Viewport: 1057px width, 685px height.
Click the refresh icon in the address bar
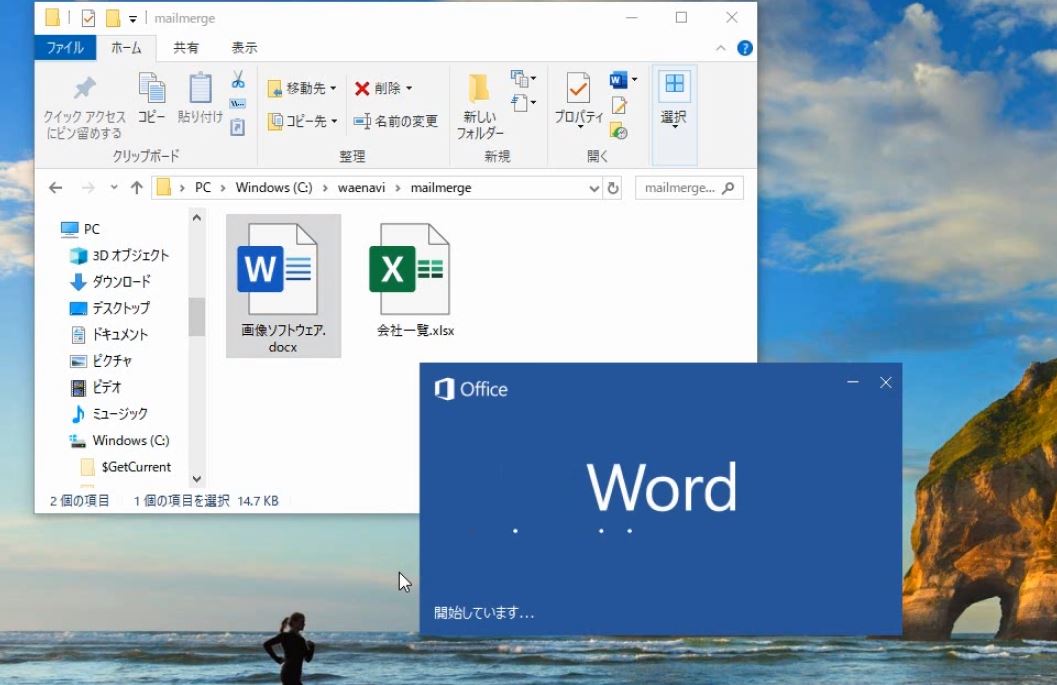pyautogui.click(x=613, y=187)
